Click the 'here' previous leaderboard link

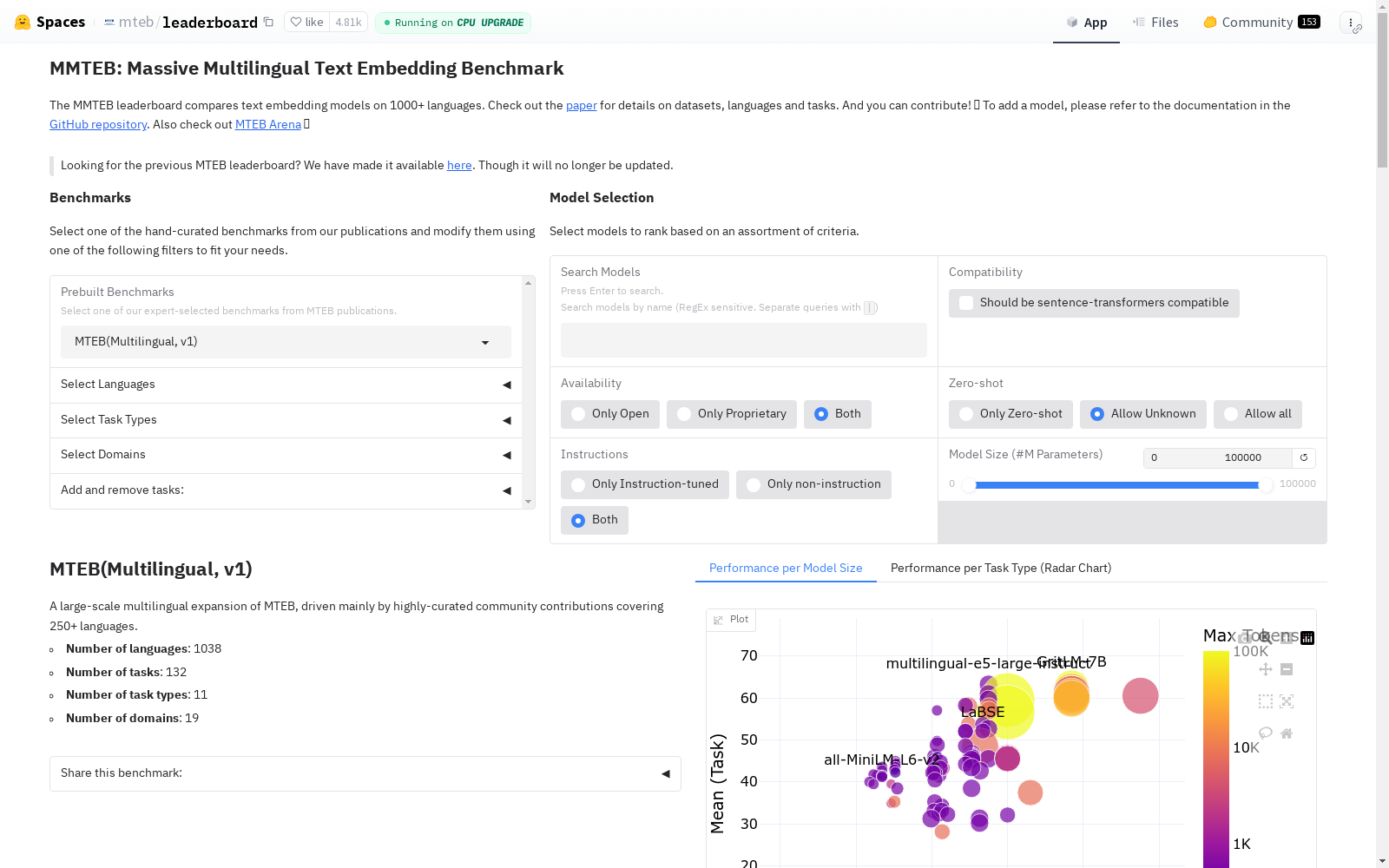click(x=459, y=166)
